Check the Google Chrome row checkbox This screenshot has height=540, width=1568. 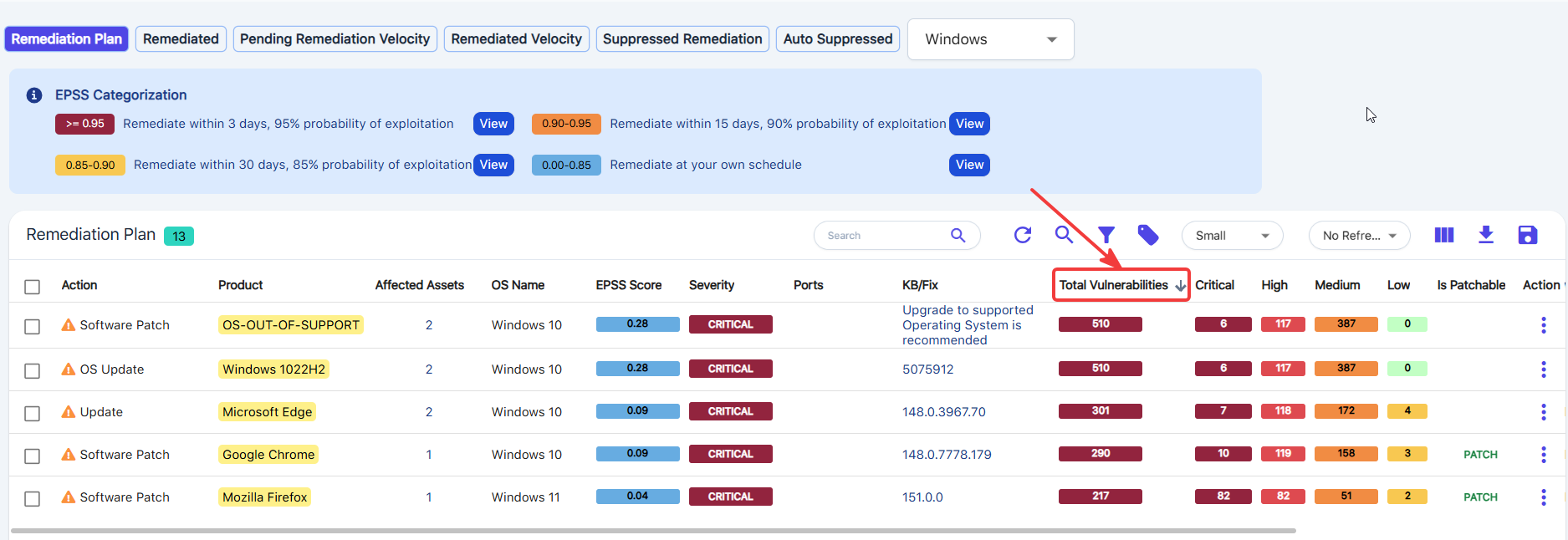[x=33, y=456]
